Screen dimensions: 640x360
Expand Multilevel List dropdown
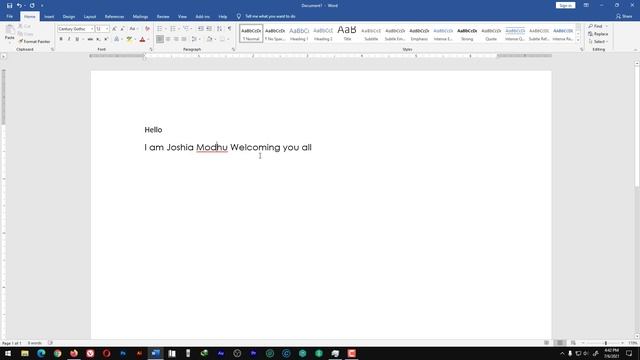point(191,29)
